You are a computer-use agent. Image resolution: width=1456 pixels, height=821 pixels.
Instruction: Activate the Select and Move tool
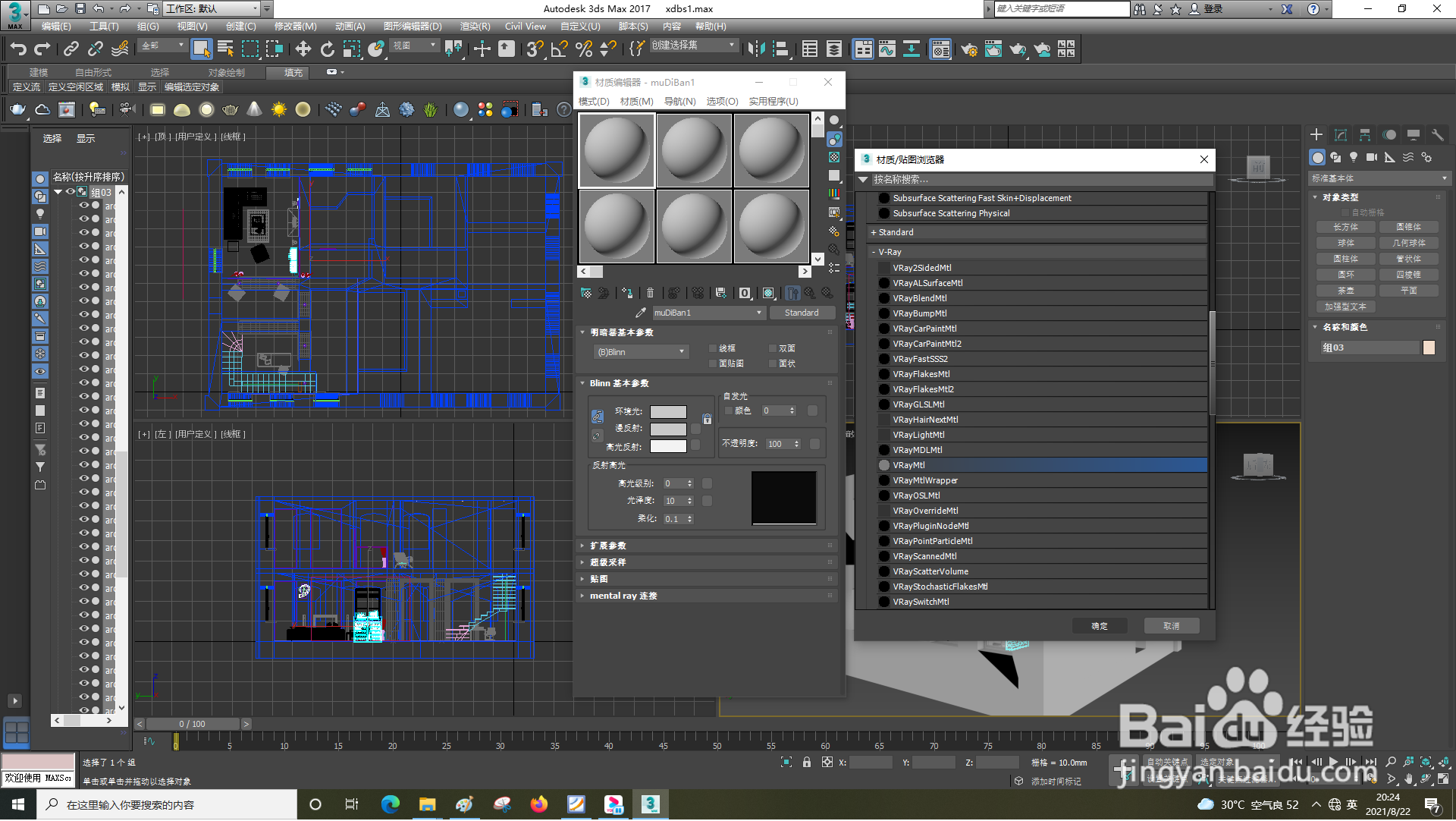coord(303,49)
